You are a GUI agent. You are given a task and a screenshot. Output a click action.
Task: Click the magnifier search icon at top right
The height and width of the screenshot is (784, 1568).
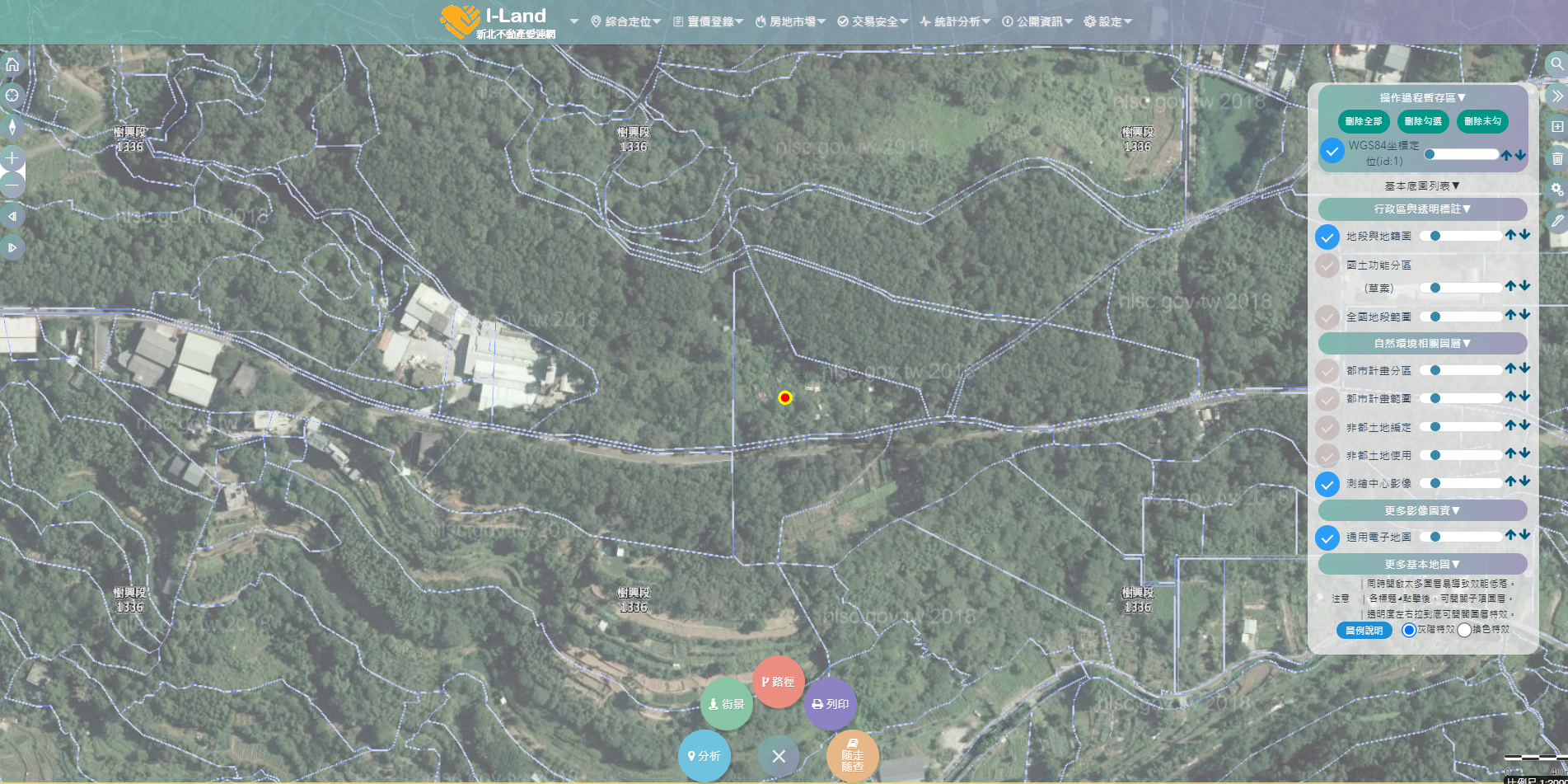click(1556, 64)
